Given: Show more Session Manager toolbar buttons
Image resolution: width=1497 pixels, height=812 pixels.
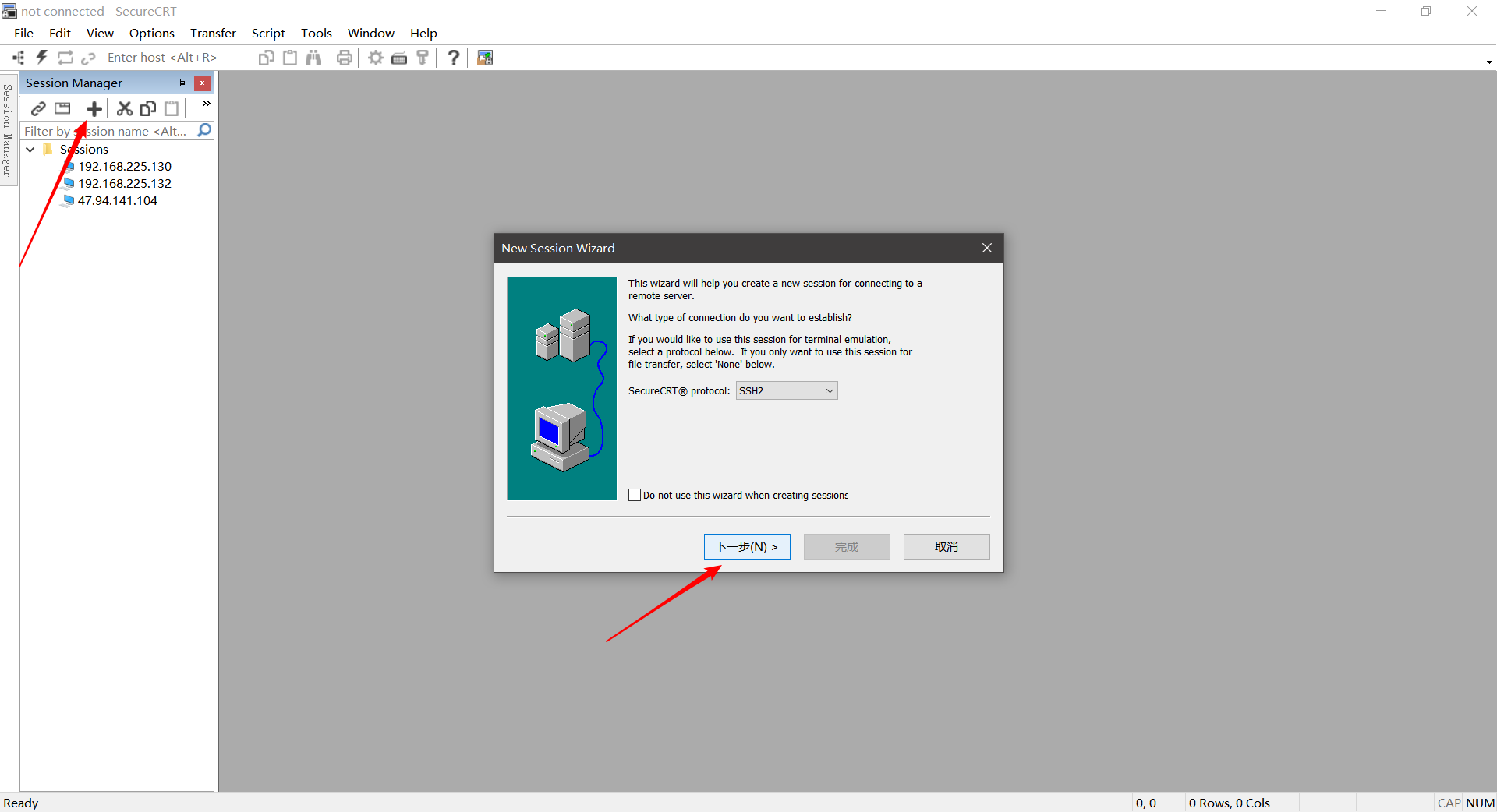Looking at the screenshot, I should pos(206,103).
